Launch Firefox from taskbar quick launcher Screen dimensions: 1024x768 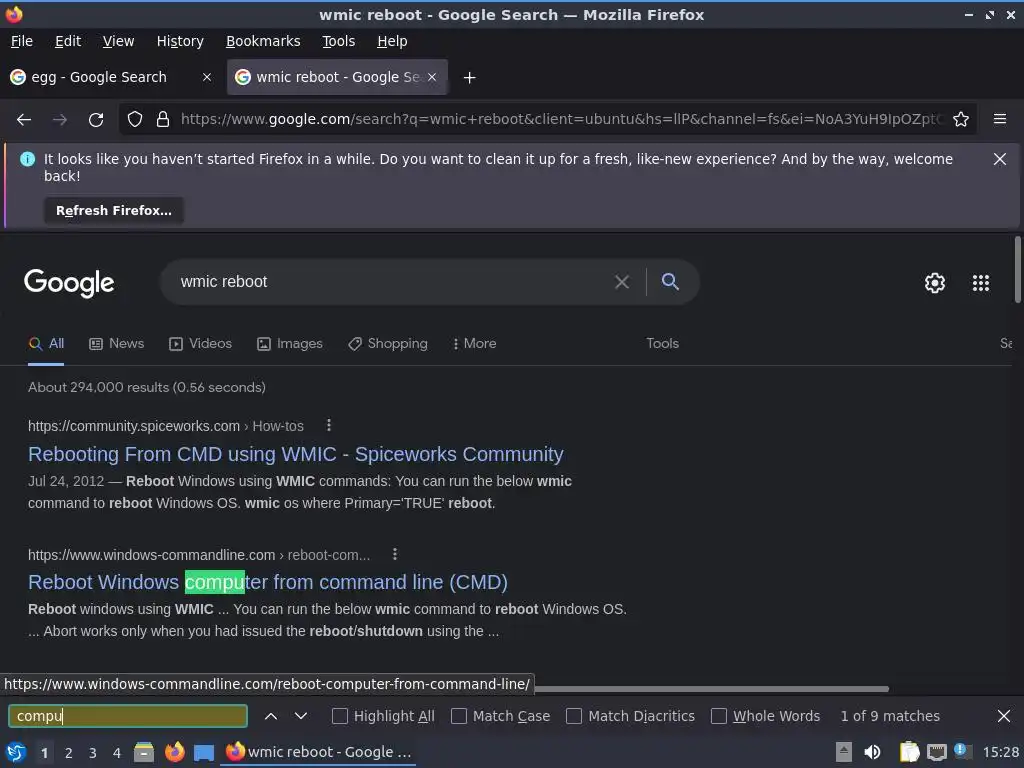click(x=174, y=752)
